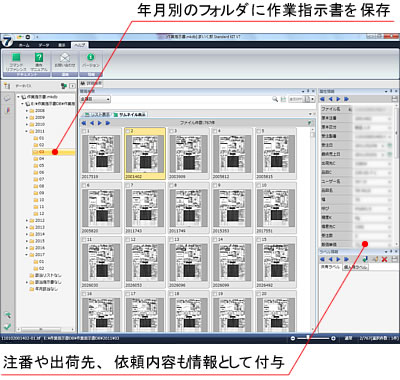Open the Command Reference green book icon
The width and height of the screenshot is (400, 380).
click(x=16, y=57)
